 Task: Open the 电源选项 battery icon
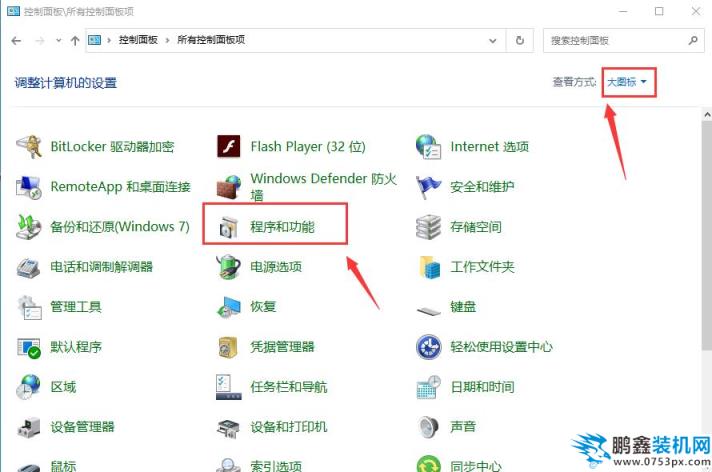click(228, 267)
